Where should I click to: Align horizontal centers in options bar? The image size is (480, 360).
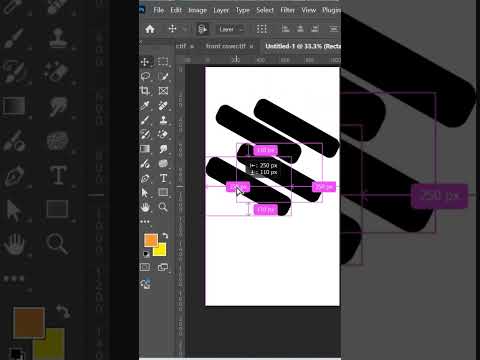point(300,29)
